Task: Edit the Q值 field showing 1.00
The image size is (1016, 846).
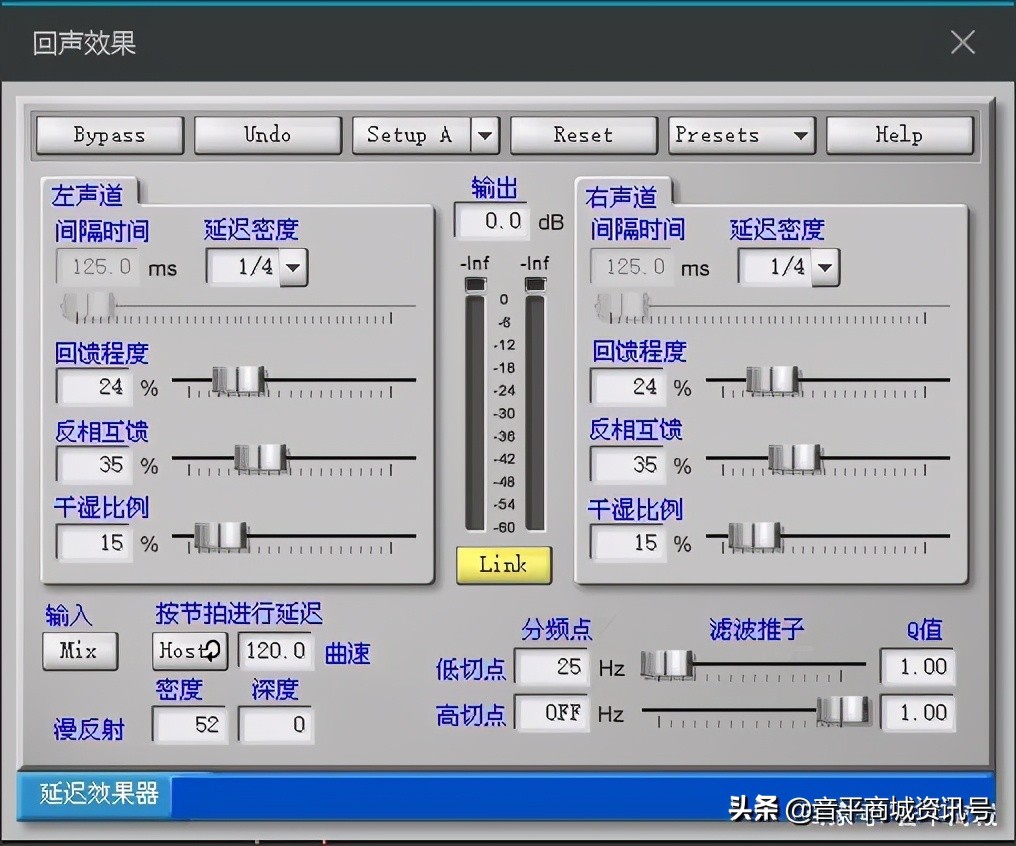Action: (x=917, y=666)
